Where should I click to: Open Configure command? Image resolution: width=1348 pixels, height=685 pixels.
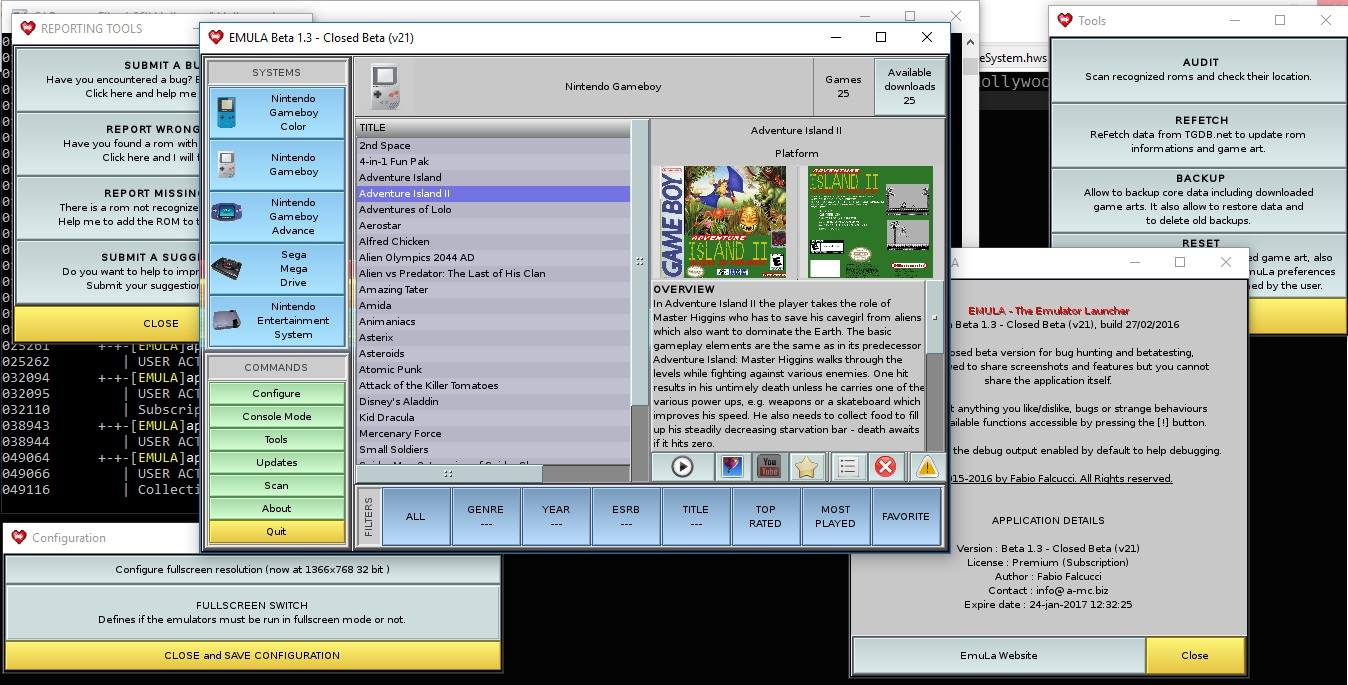pos(277,393)
